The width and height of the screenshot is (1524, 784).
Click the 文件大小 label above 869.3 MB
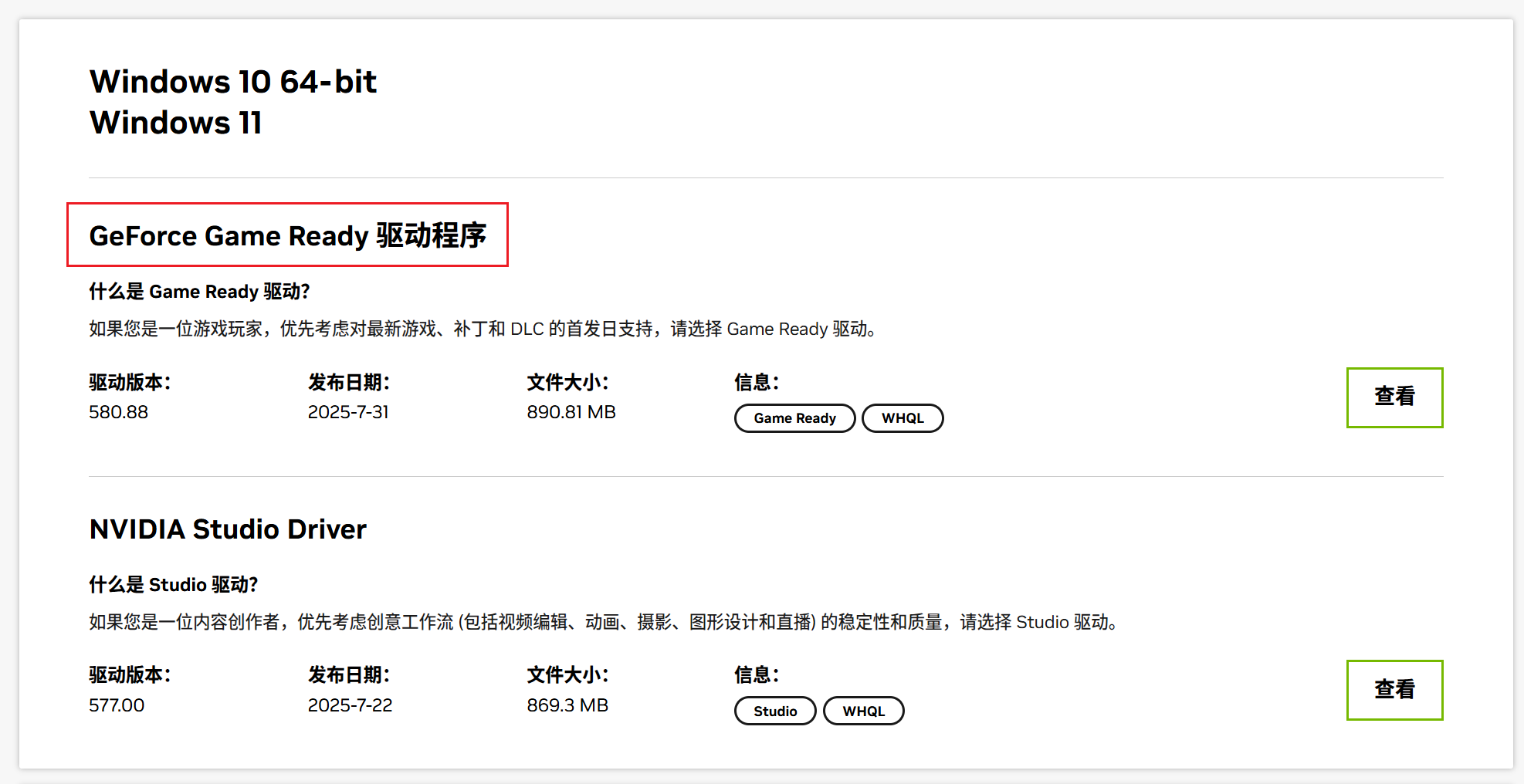(x=568, y=675)
